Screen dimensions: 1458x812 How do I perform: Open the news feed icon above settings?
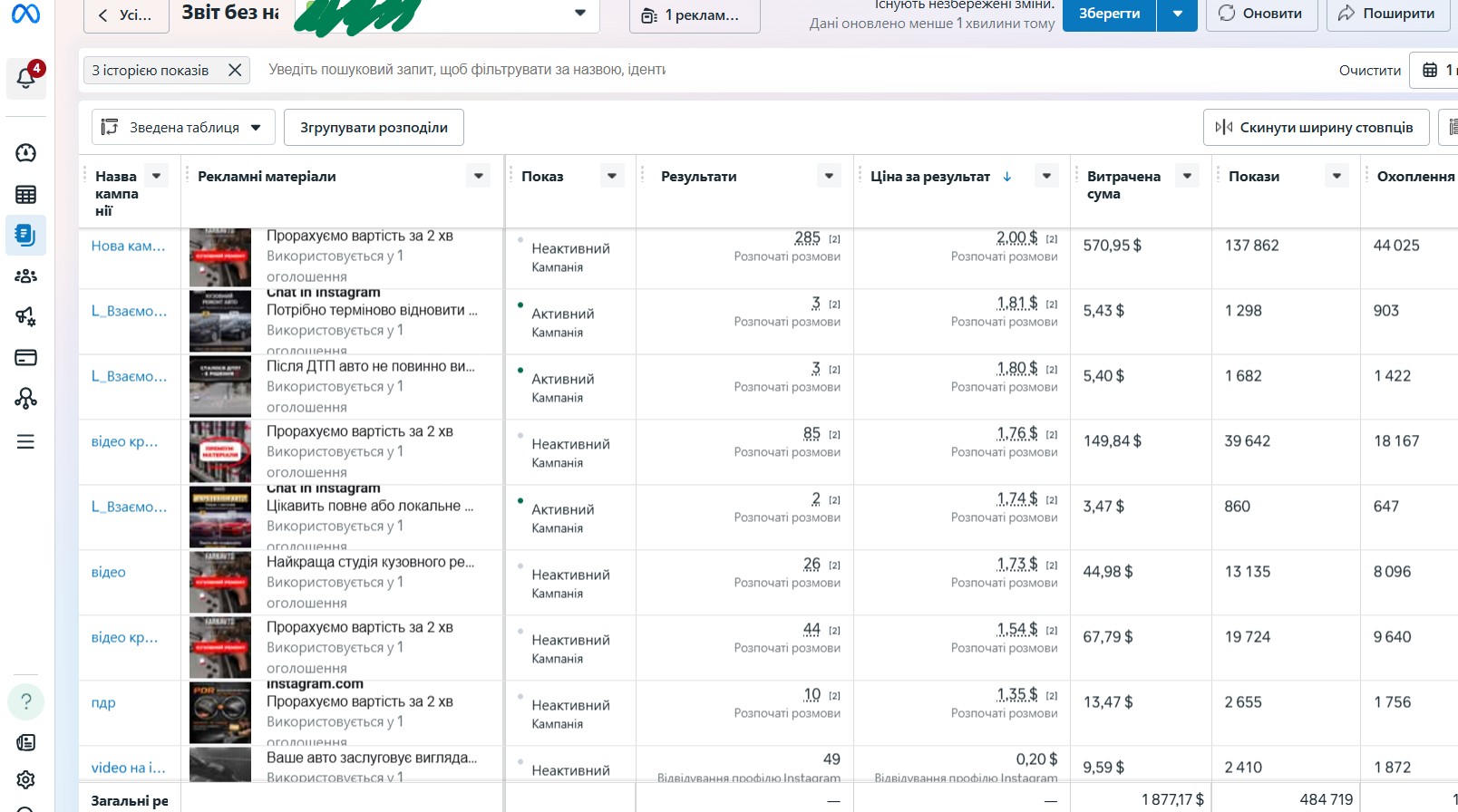(26, 742)
